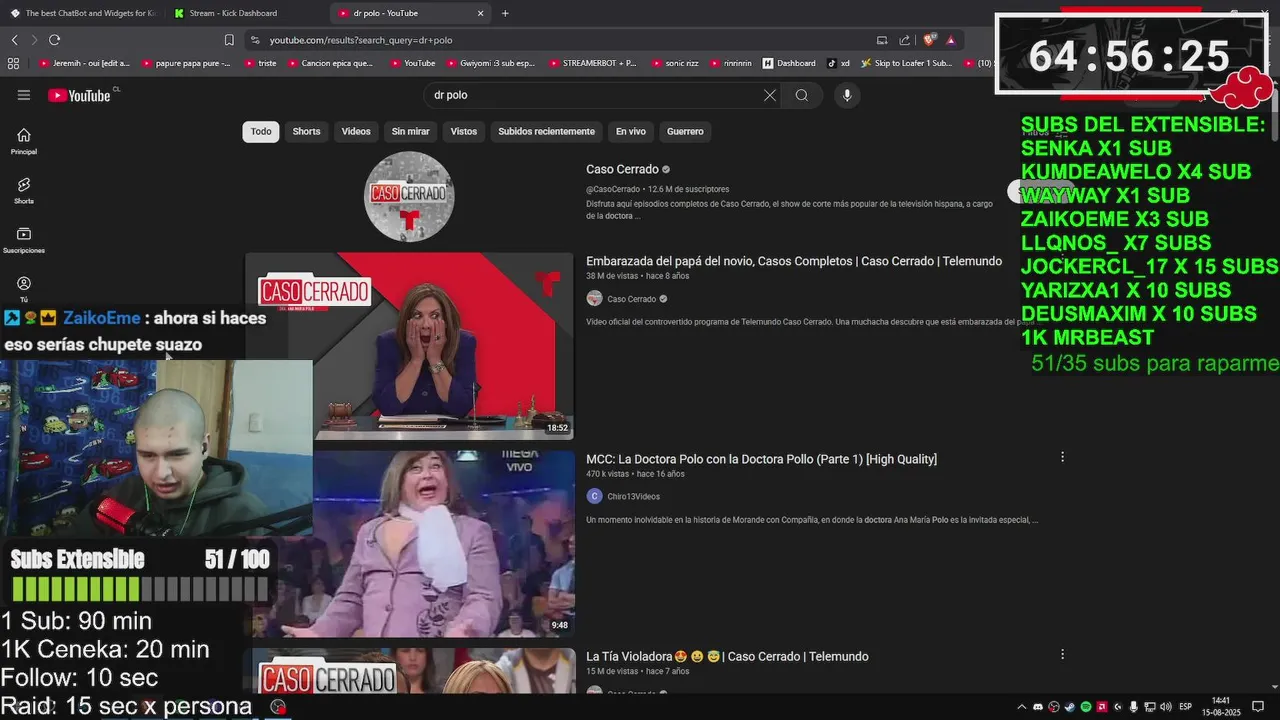The width and height of the screenshot is (1280, 720).
Task: Switch the ESP keyboard language indicator
Action: click(1185, 707)
